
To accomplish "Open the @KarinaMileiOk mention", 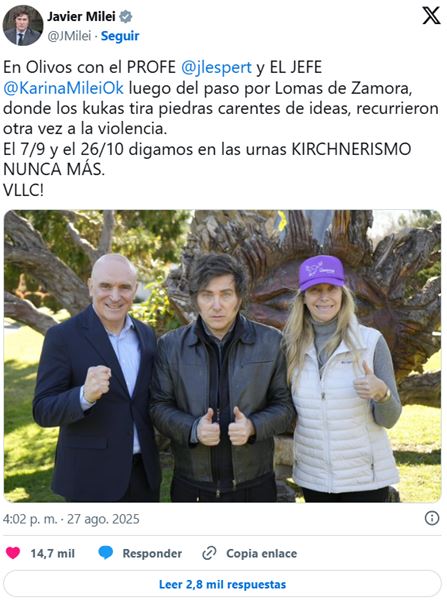I will click(64, 88).
